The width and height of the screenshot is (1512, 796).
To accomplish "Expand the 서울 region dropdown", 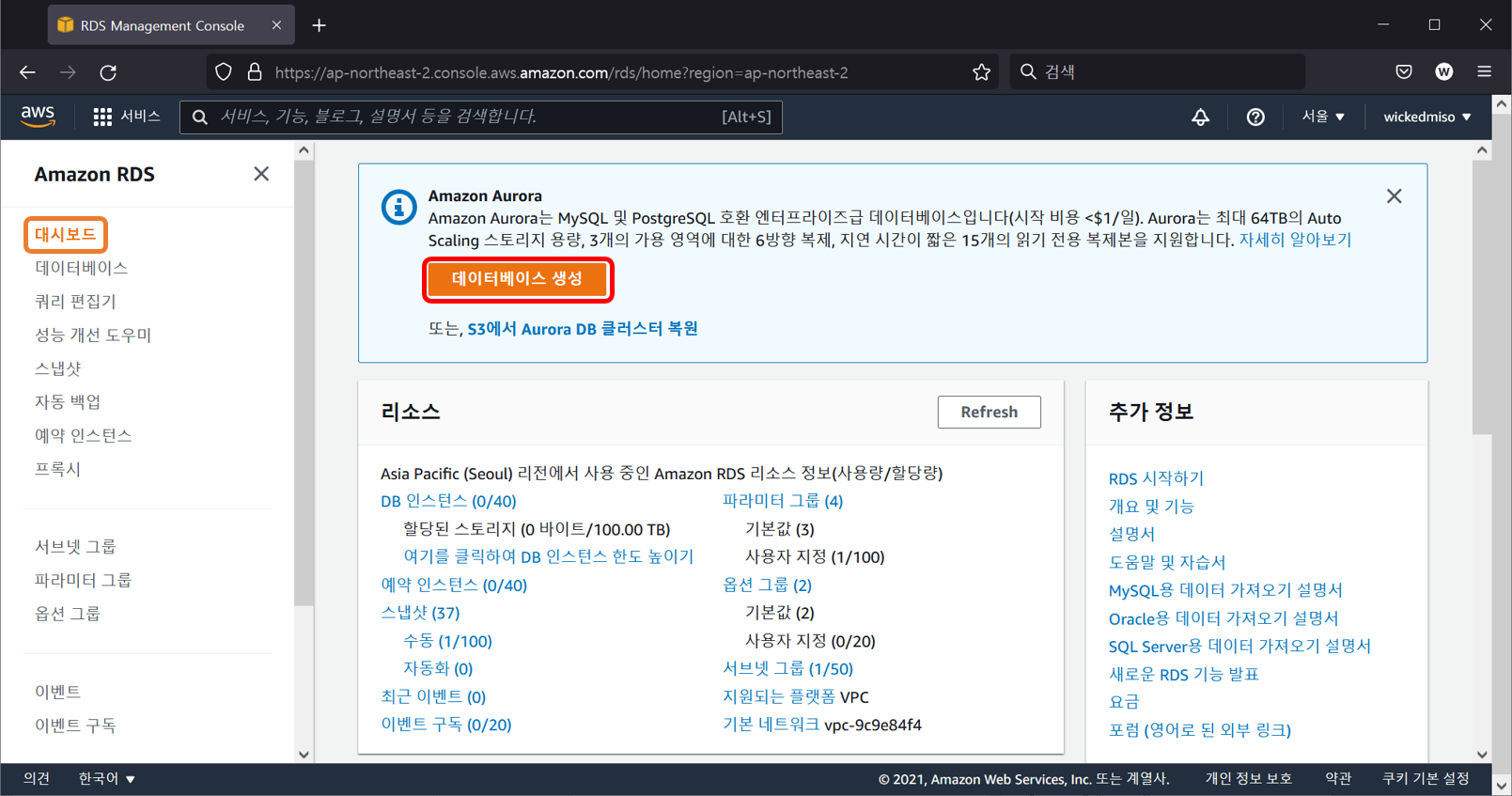I will 1322,117.
